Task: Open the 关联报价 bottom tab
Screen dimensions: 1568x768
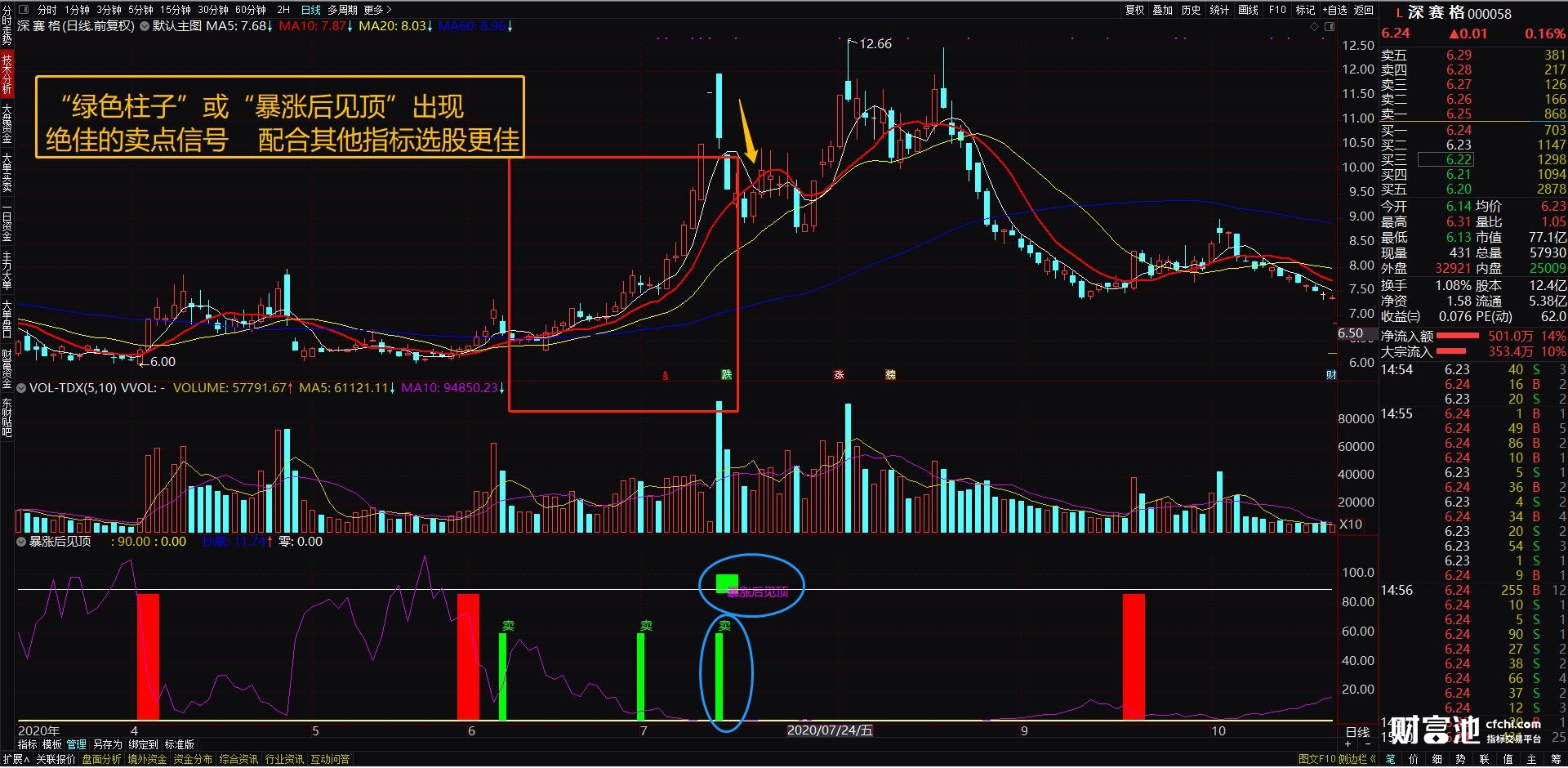Action: [x=56, y=760]
